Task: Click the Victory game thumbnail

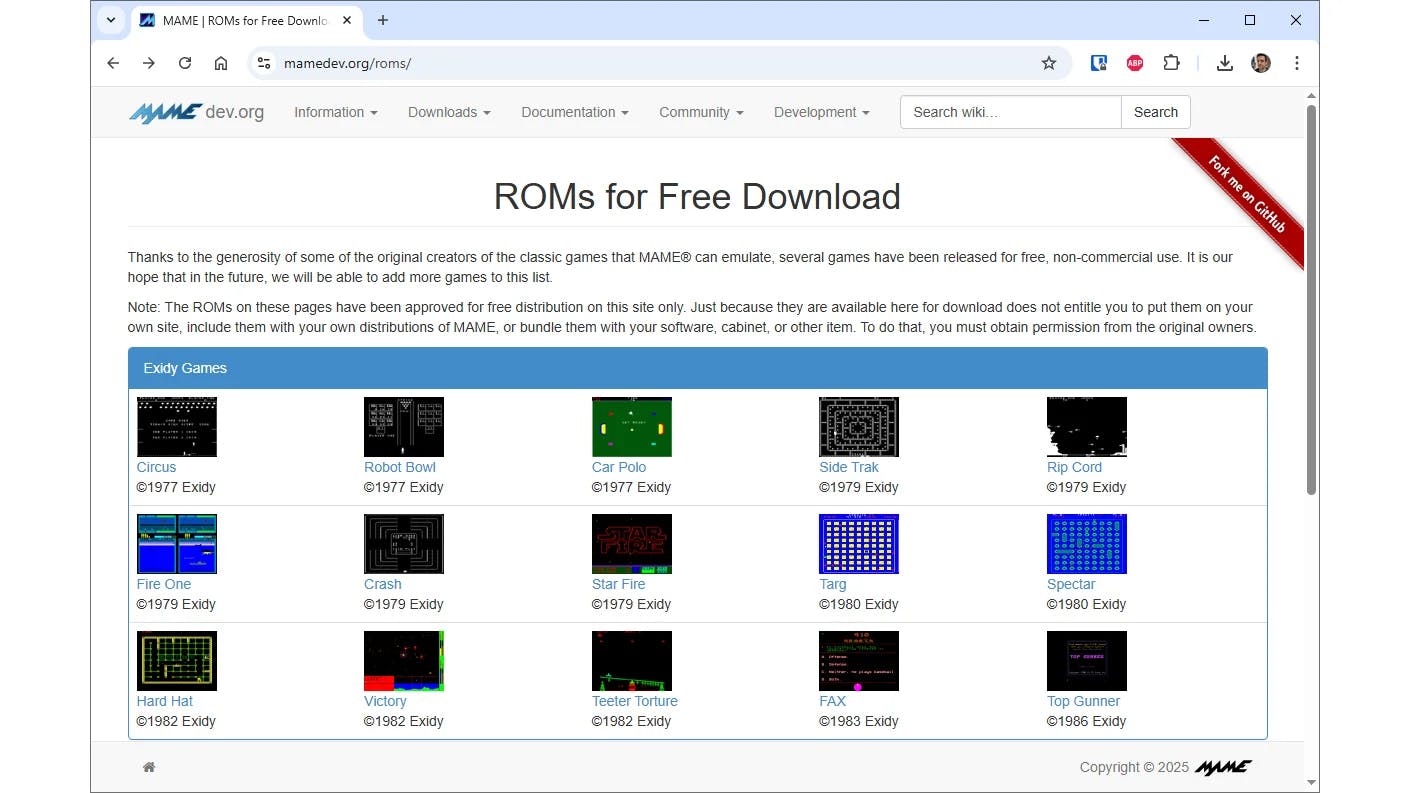Action: 404,661
